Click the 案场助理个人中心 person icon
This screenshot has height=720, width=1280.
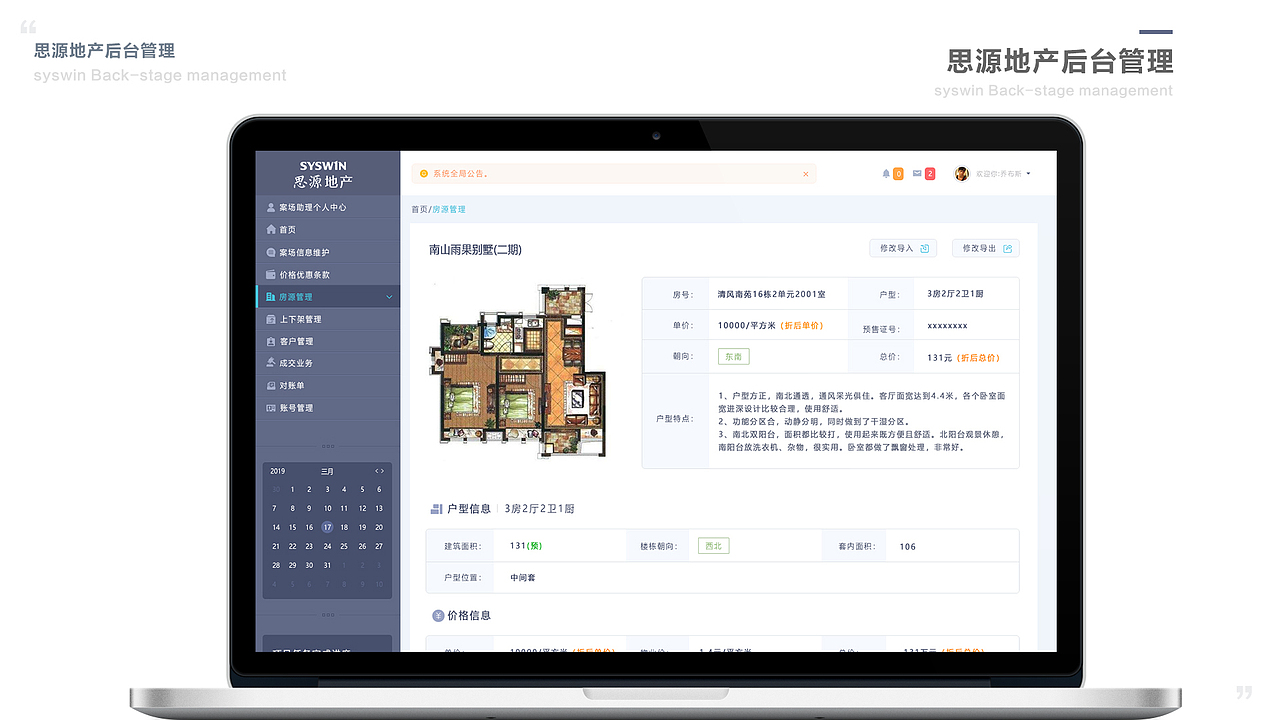click(x=270, y=208)
